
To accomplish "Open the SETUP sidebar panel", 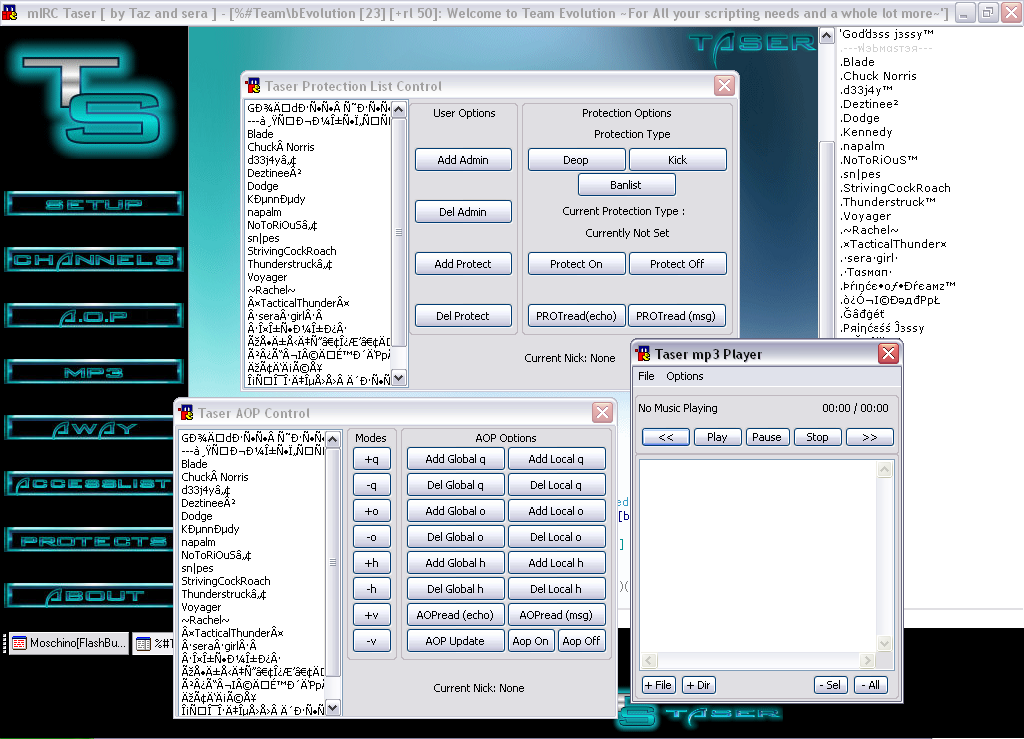I will 93,204.
